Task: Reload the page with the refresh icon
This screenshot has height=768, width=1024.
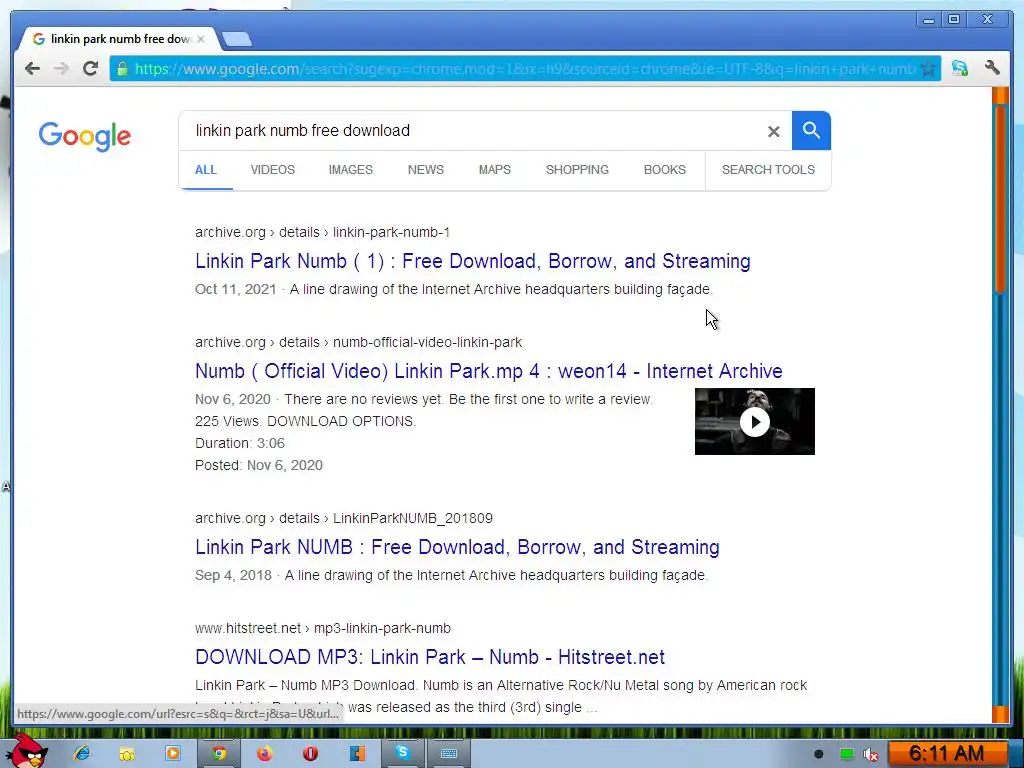Action: click(90, 68)
